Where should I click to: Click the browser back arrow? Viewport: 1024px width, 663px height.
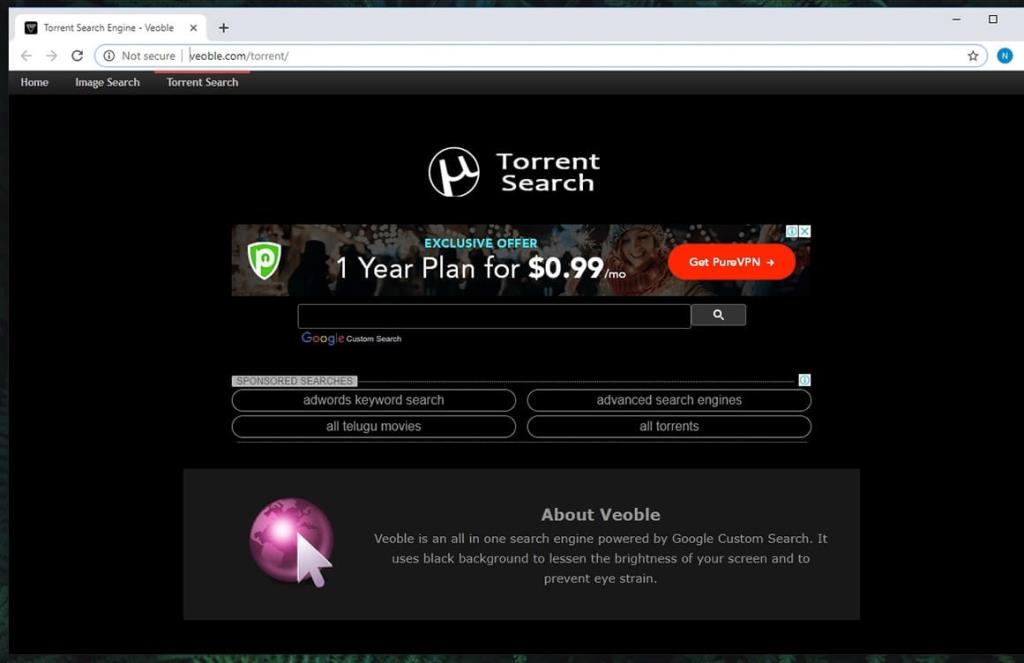pyautogui.click(x=27, y=56)
